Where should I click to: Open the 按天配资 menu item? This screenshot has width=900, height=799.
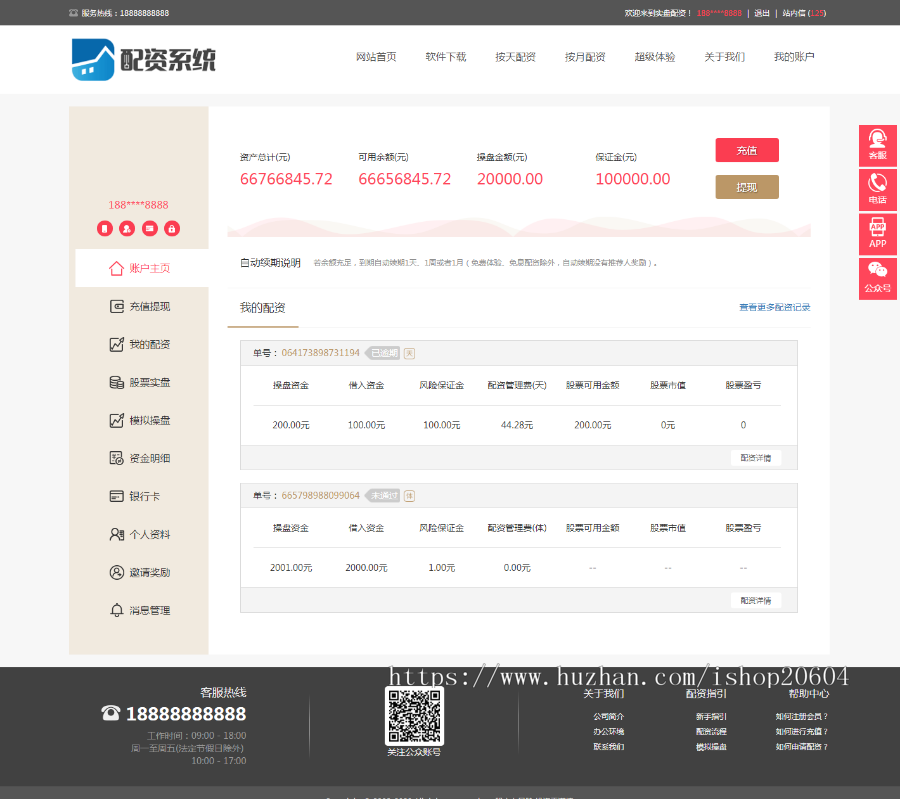click(x=515, y=57)
